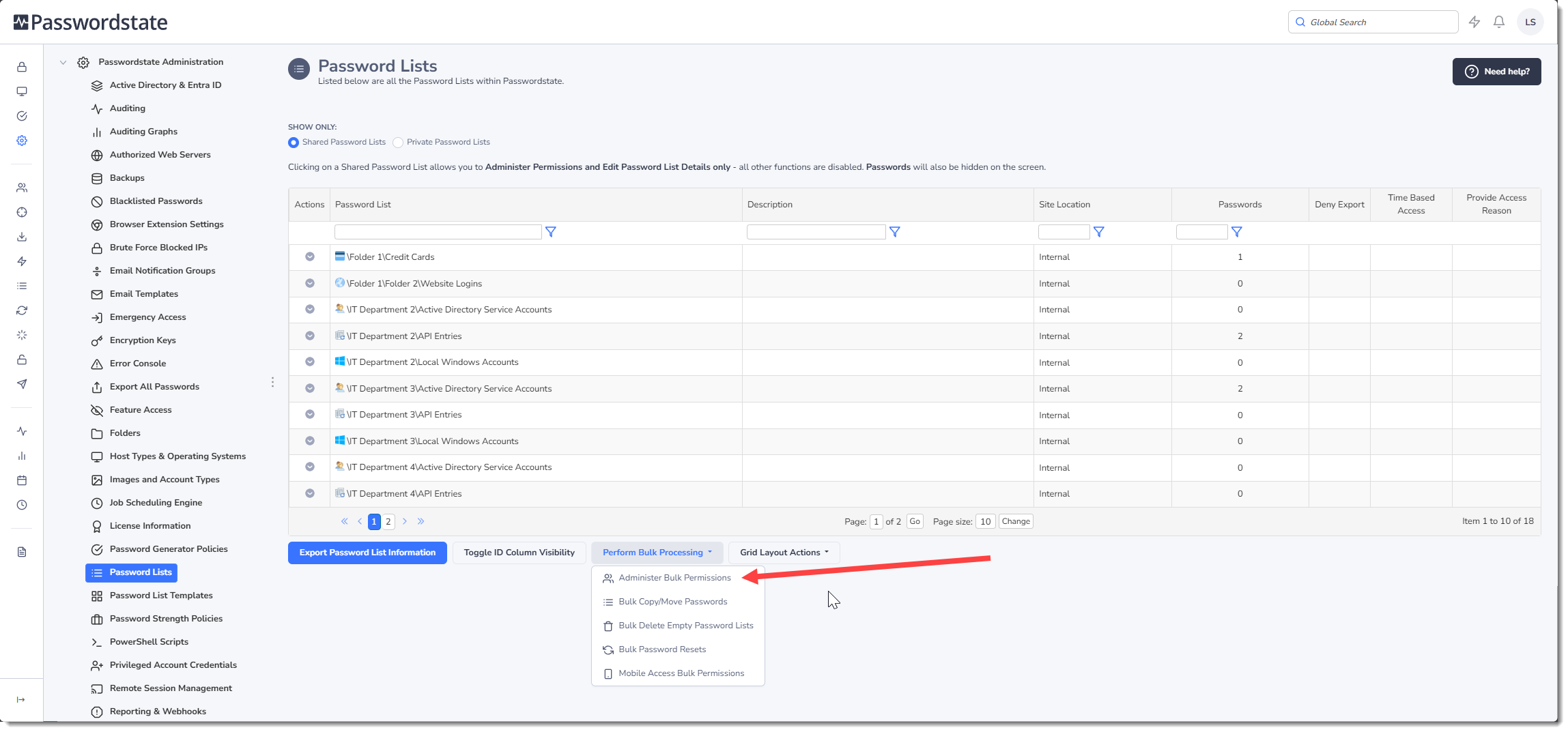The width and height of the screenshot is (1568, 732).
Task: Open Grid Layout Actions dropdown
Action: (x=784, y=553)
